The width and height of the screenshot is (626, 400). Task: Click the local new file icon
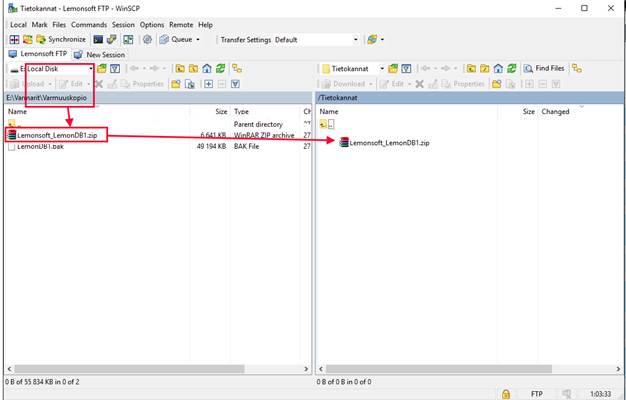pos(190,84)
